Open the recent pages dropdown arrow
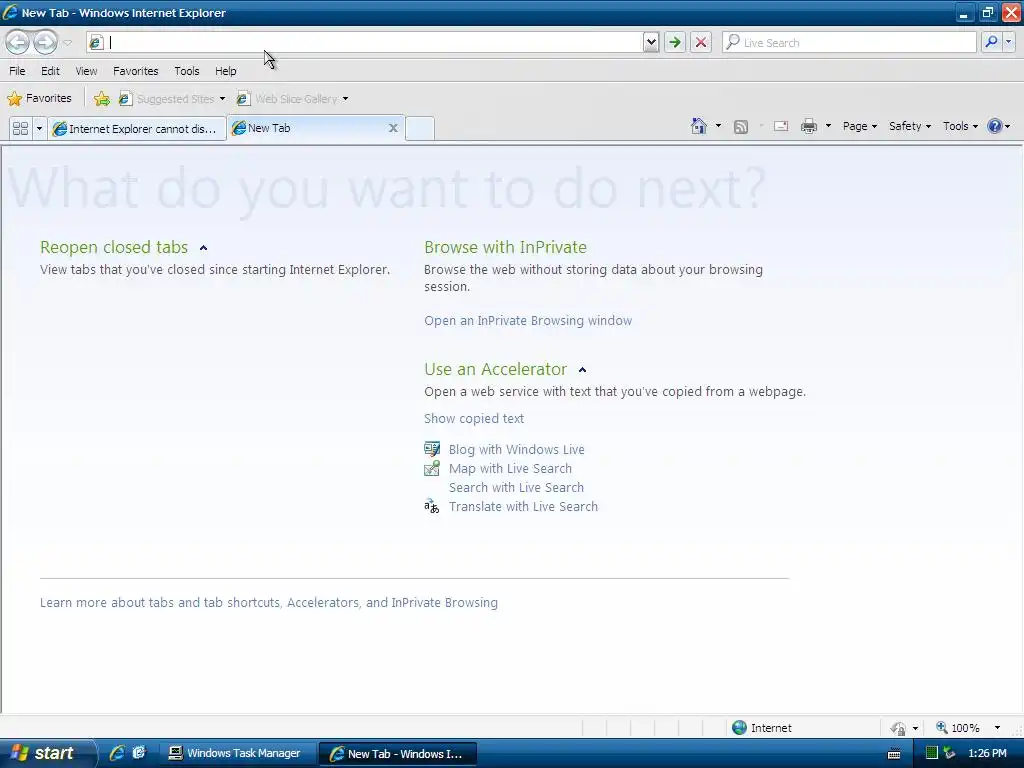 point(67,43)
